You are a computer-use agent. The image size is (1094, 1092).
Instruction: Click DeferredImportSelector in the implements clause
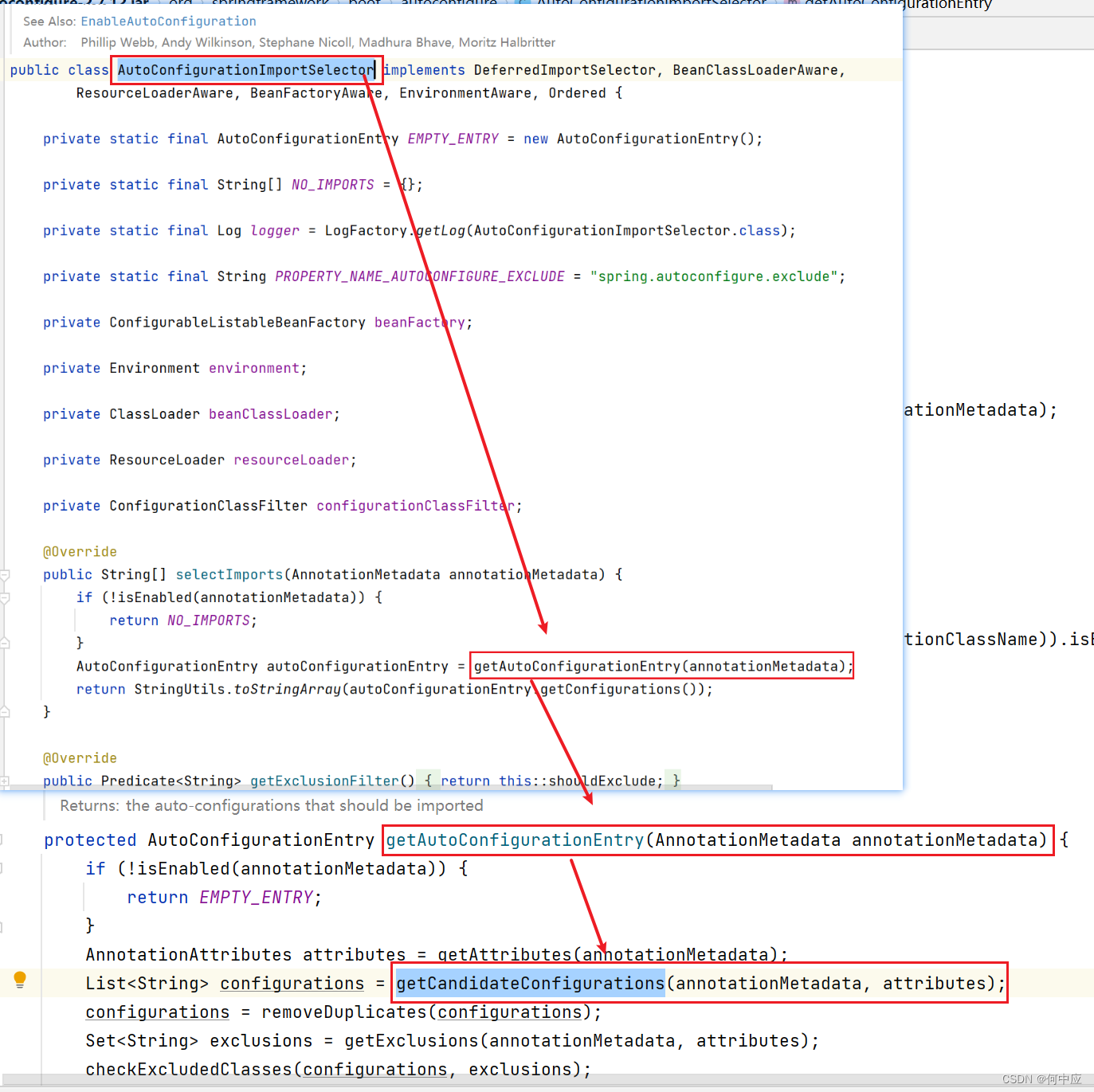[564, 70]
